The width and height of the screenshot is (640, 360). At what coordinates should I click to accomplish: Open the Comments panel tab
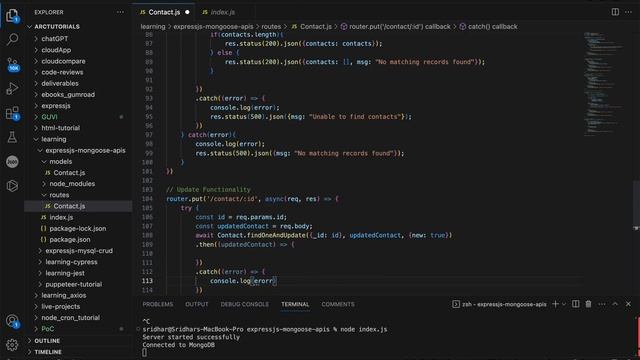[338, 304]
